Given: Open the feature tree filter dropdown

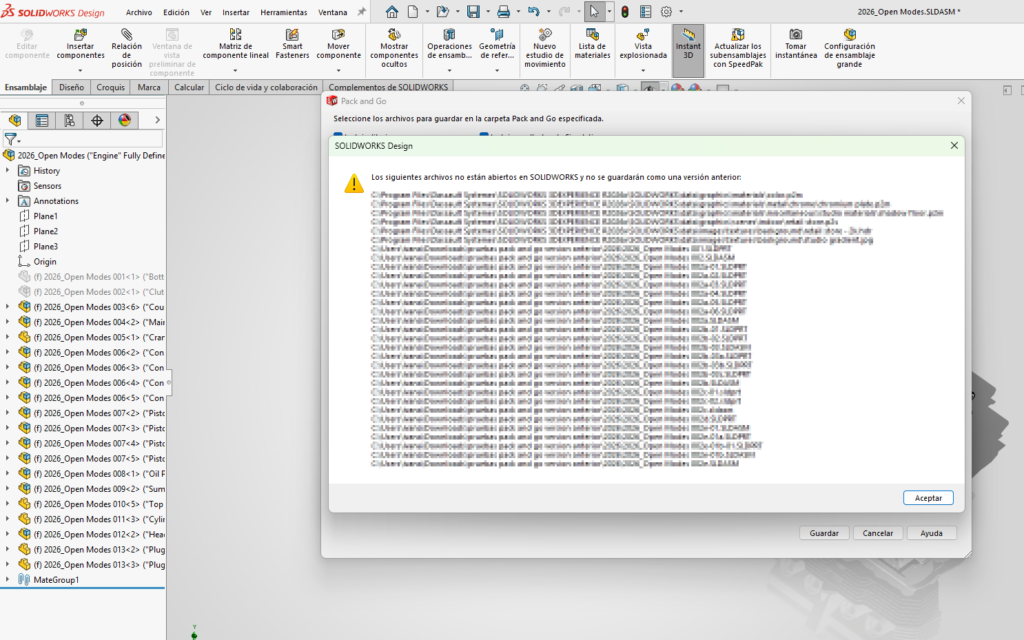Looking at the screenshot, I should (x=13, y=140).
